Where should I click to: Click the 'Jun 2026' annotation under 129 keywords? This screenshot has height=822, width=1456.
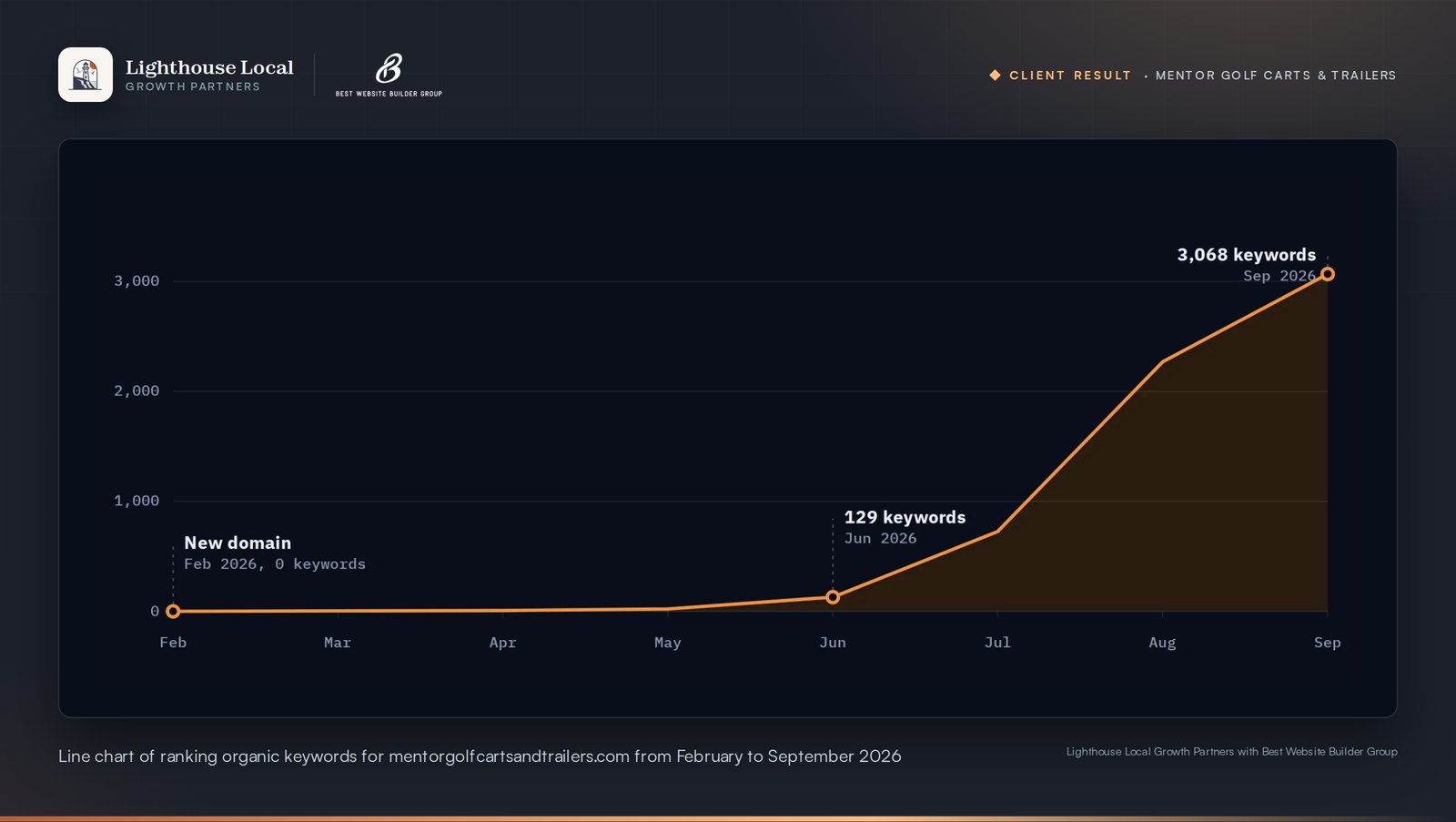(880, 538)
